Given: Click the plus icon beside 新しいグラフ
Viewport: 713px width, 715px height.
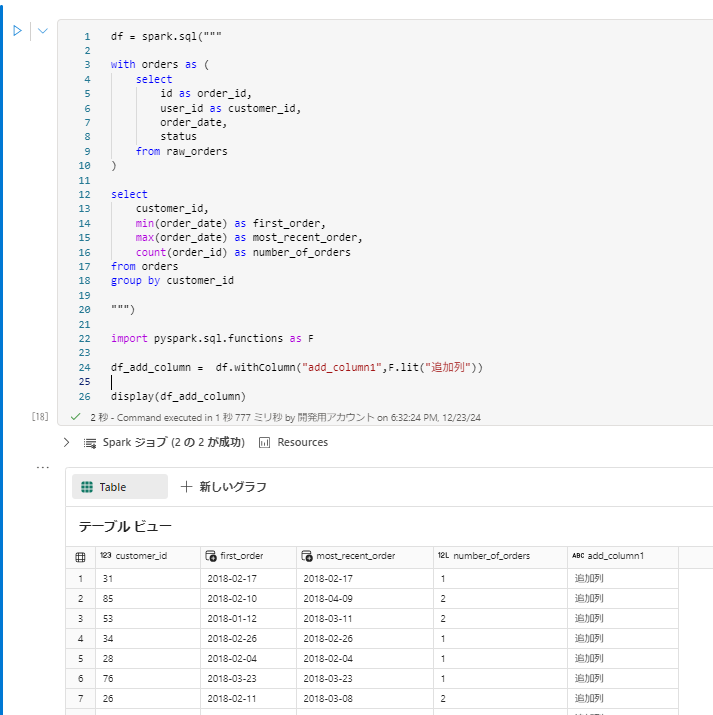Looking at the screenshot, I should 186,487.
